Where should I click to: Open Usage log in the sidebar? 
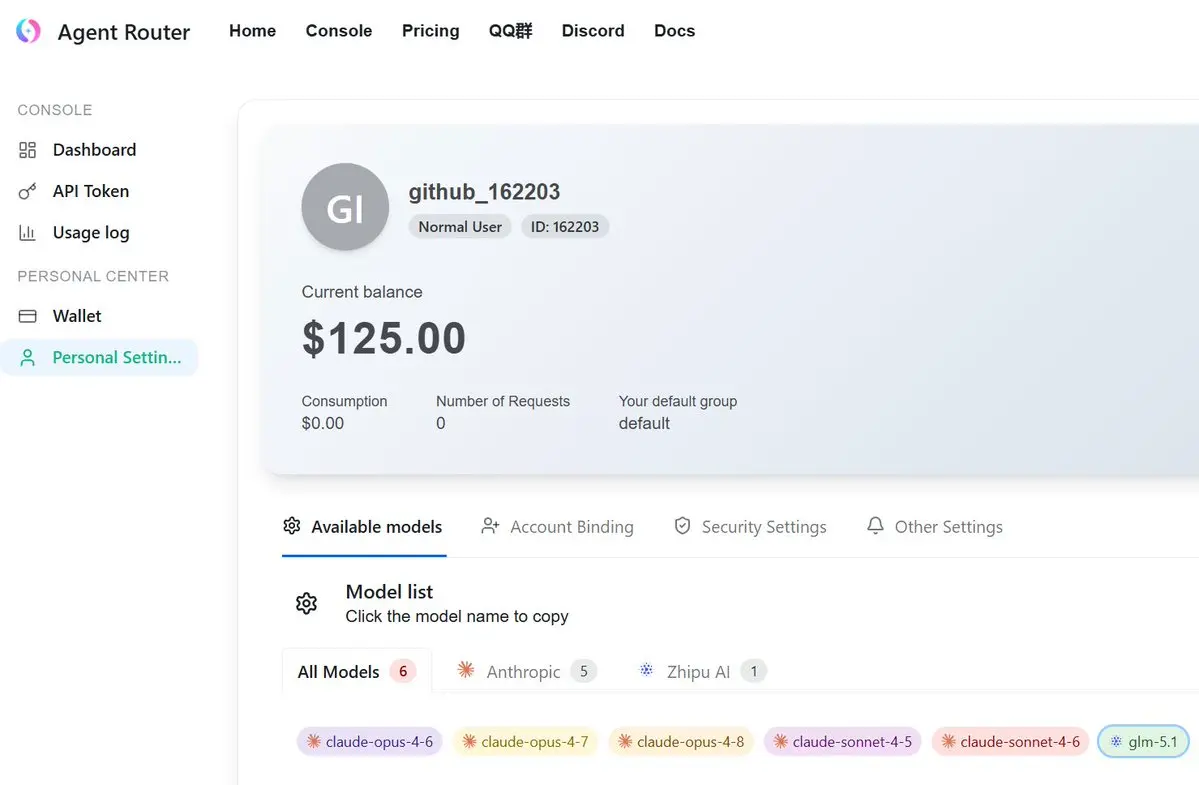(x=99, y=232)
